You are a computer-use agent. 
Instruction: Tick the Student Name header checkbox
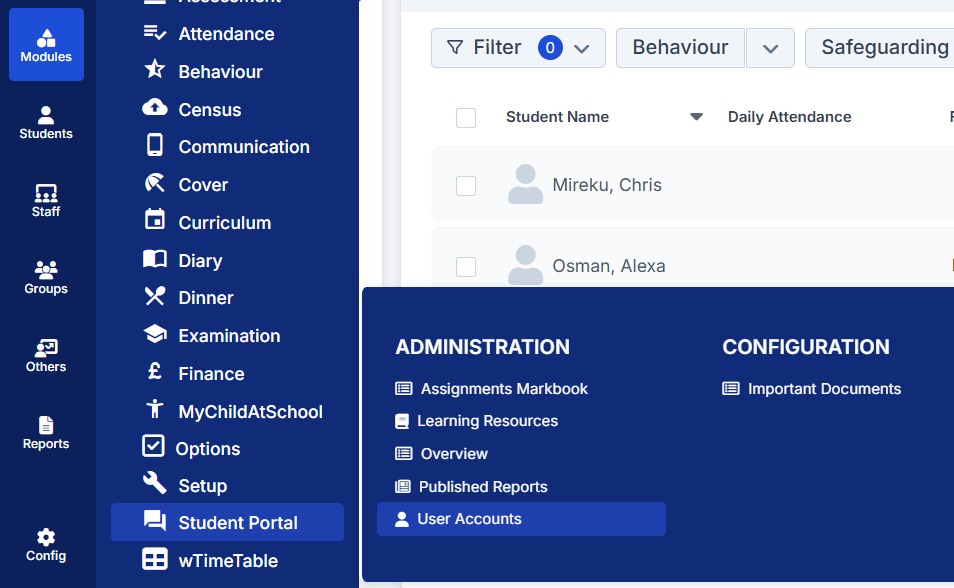pos(466,117)
